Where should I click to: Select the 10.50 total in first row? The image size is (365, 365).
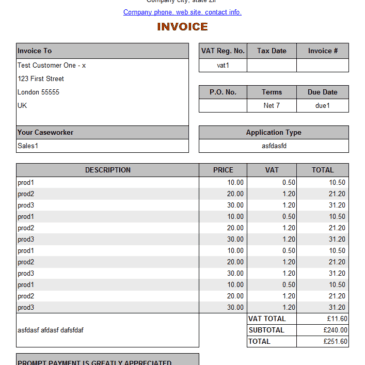337,183
